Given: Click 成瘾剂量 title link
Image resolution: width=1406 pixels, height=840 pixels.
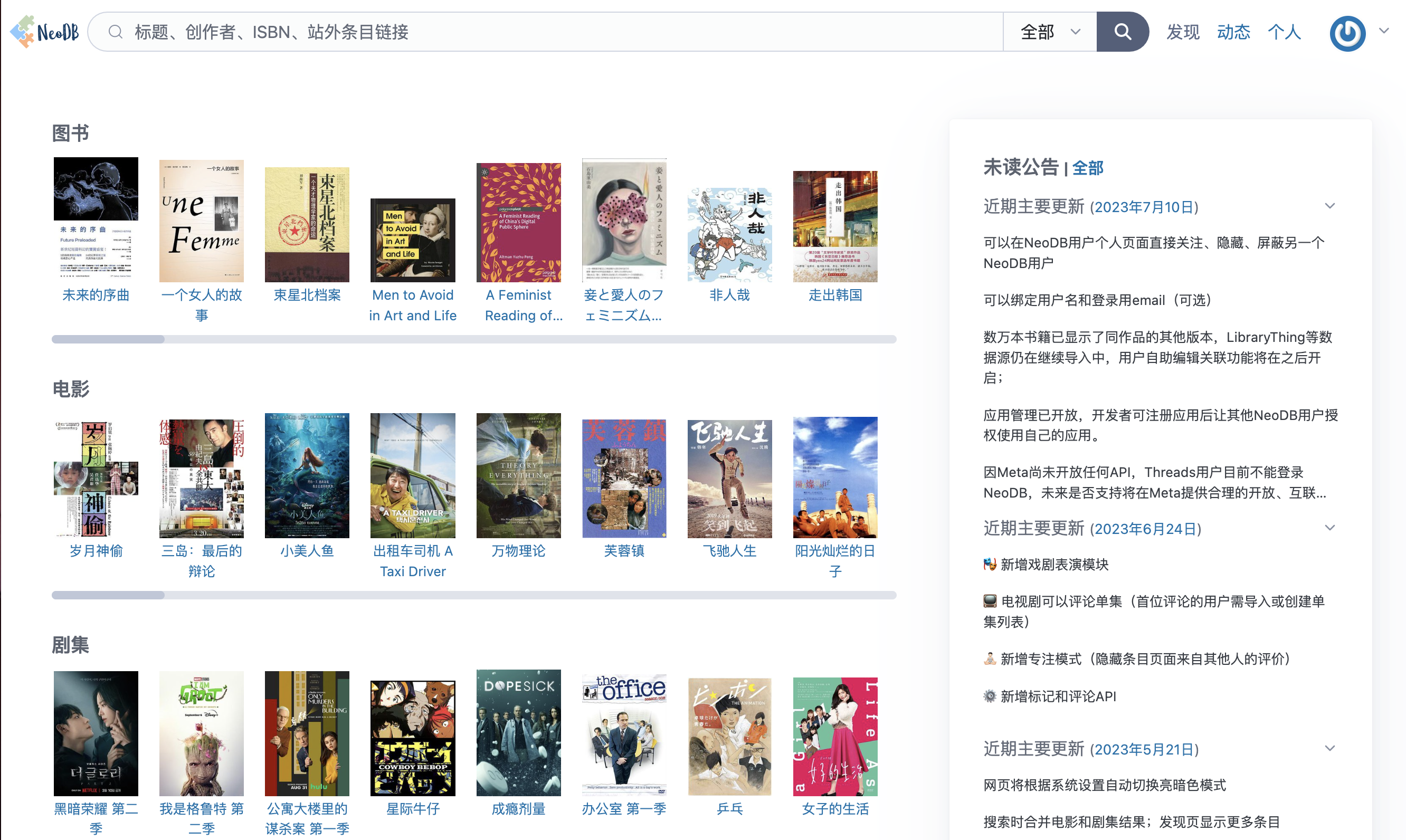Looking at the screenshot, I should click(518, 809).
